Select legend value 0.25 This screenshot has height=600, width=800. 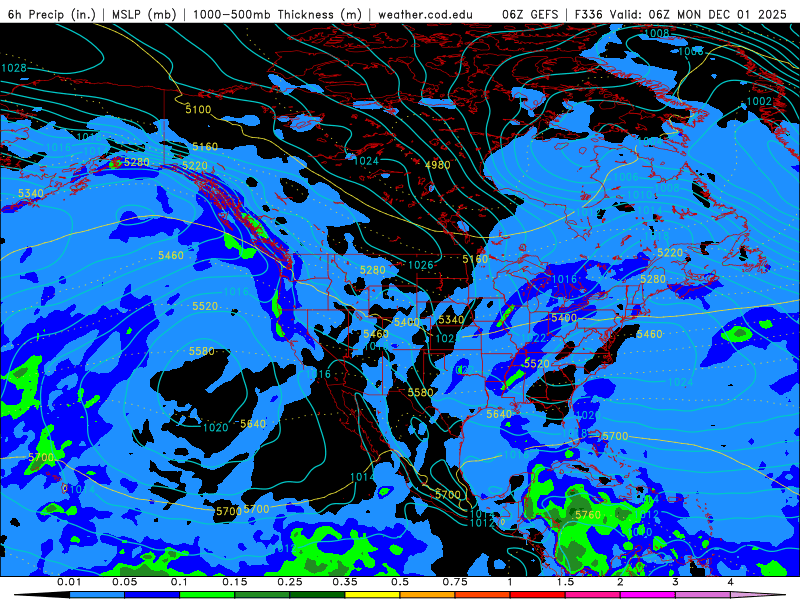pyautogui.click(x=290, y=582)
